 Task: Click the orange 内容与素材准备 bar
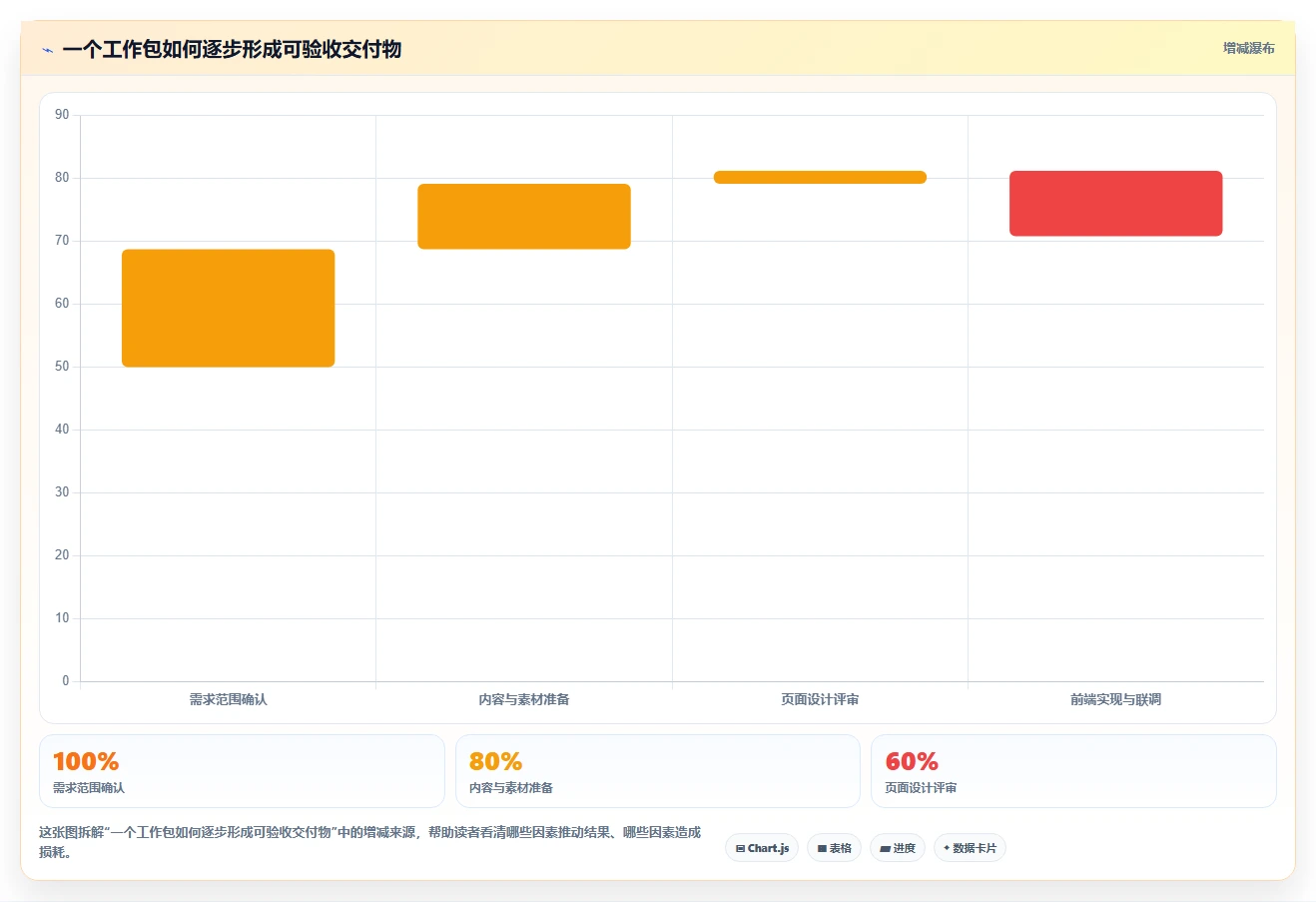point(524,216)
